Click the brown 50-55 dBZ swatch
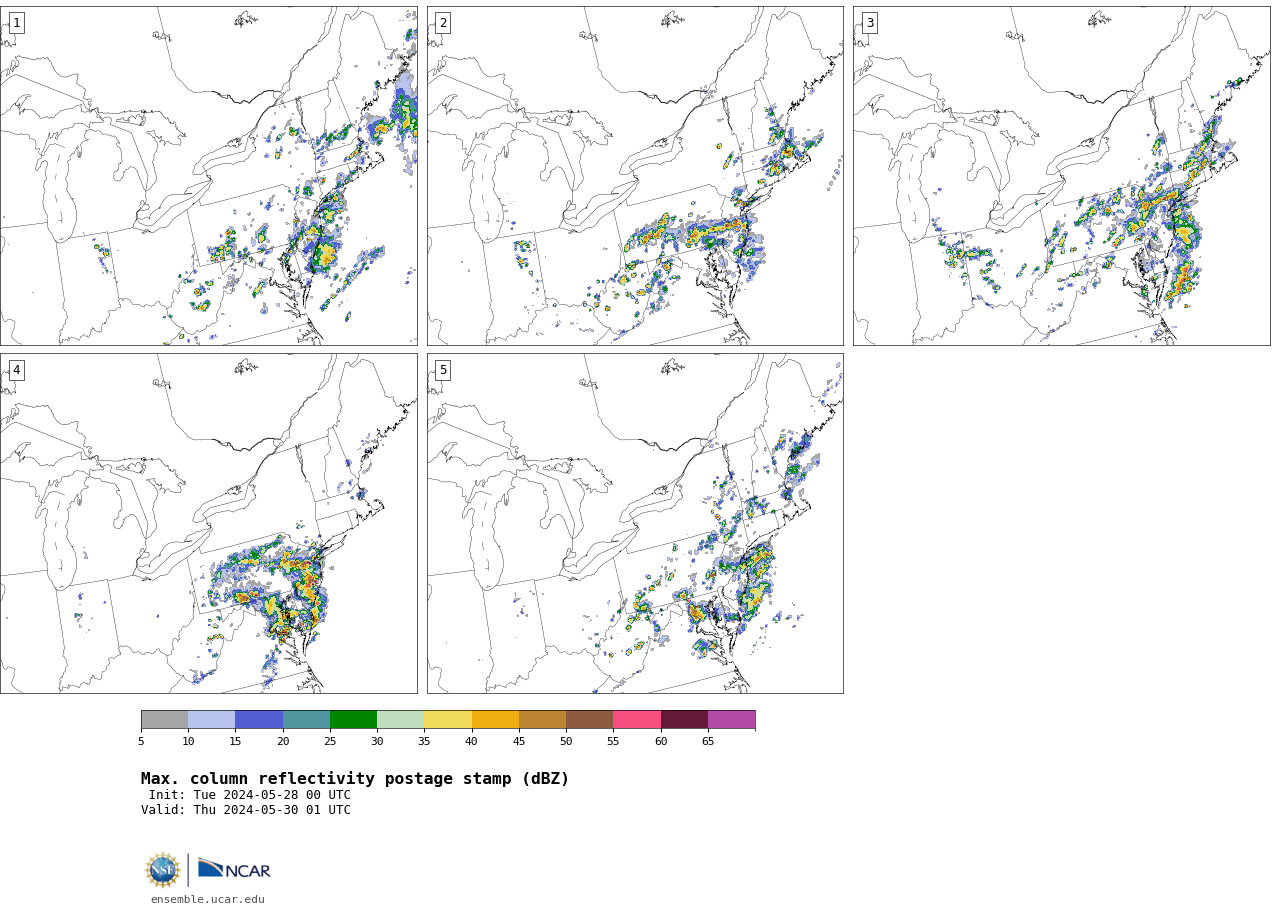1280x910 pixels. [589, 720]
